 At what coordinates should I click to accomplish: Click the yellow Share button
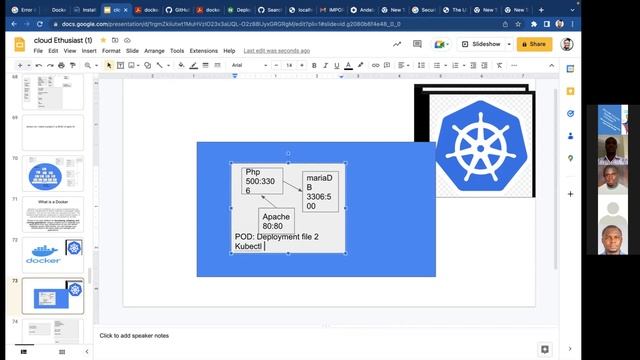point(534,44)
